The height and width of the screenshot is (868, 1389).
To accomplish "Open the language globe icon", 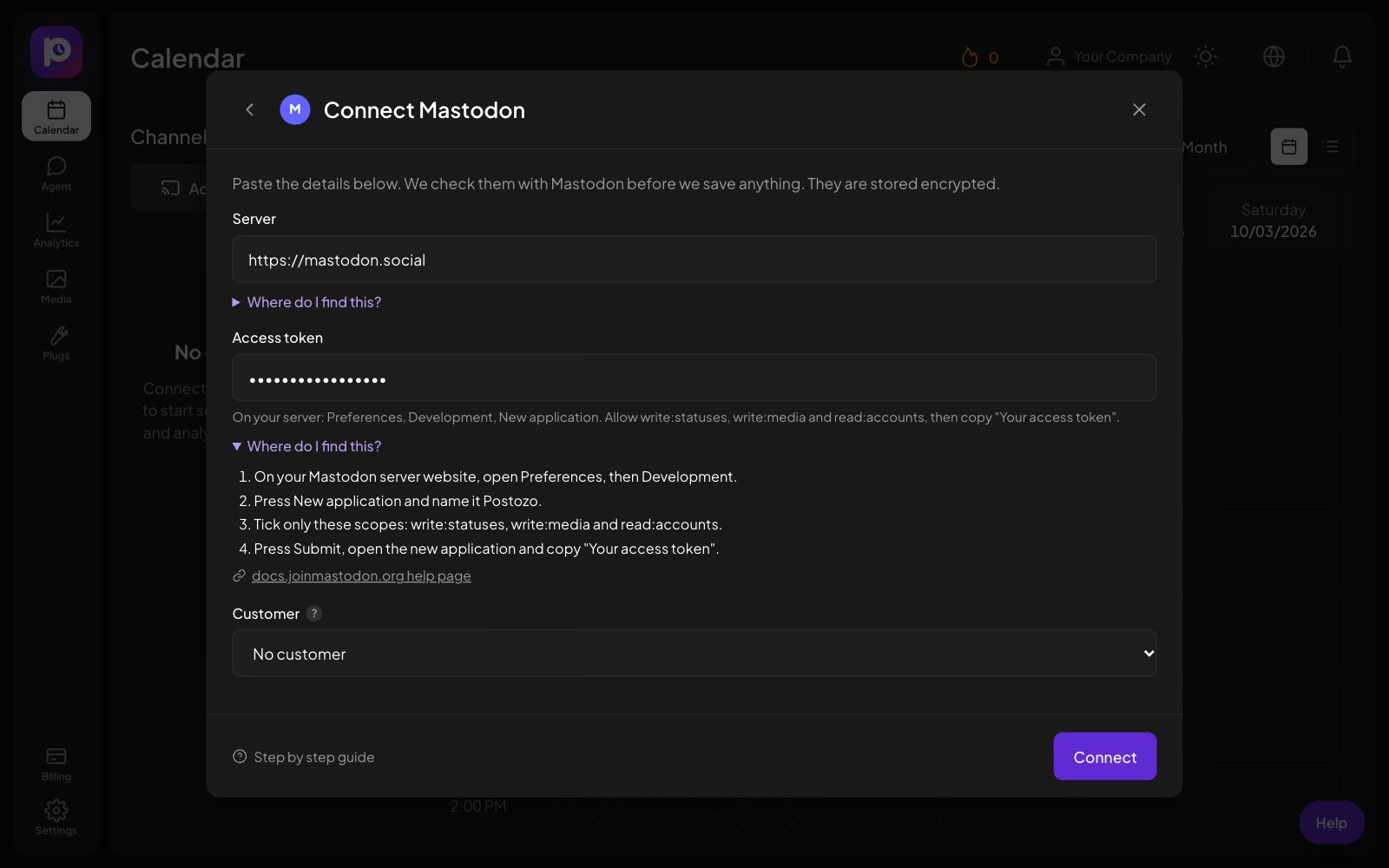I will (1274, 56).
